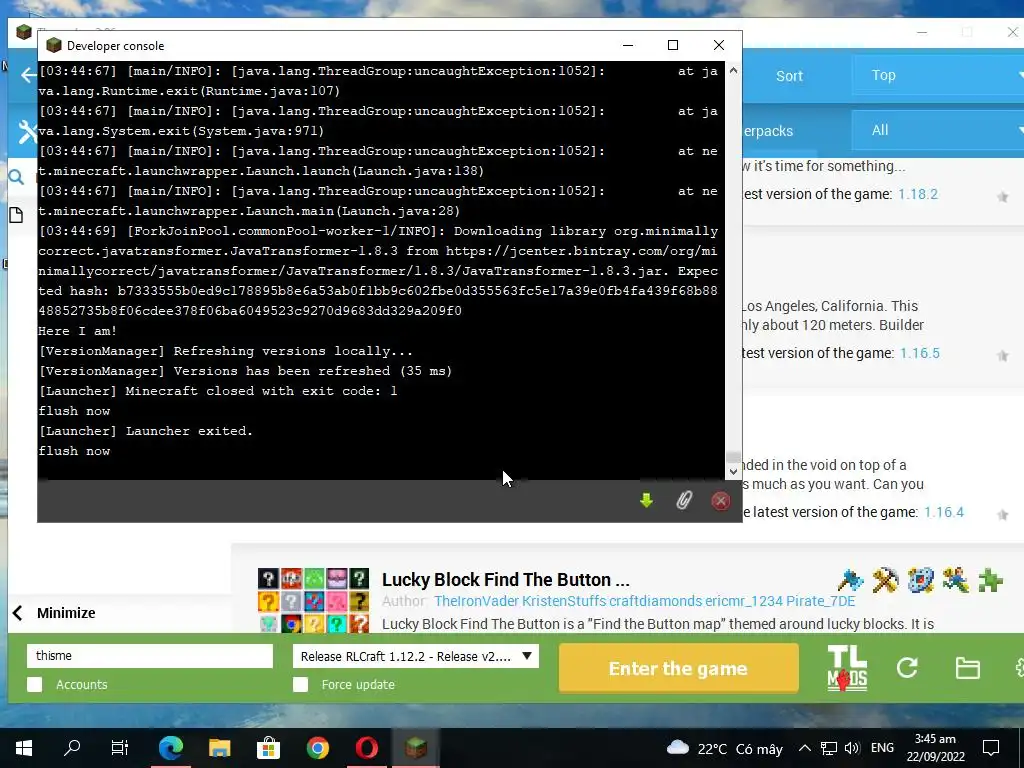Open Opera browser from taskbar

coord(367,748)
